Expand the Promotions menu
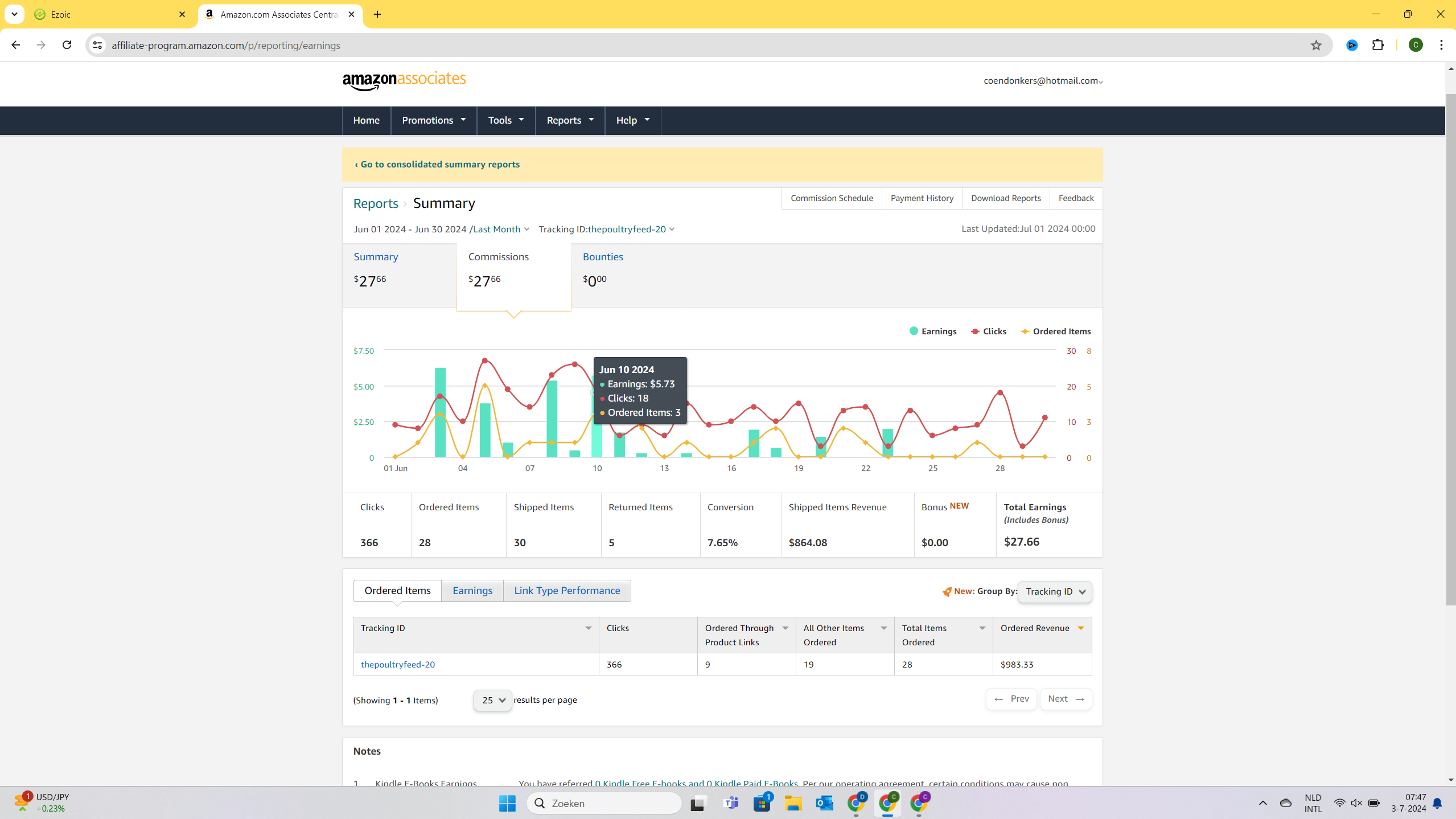 pyautogui.click(x=434, y=120)
